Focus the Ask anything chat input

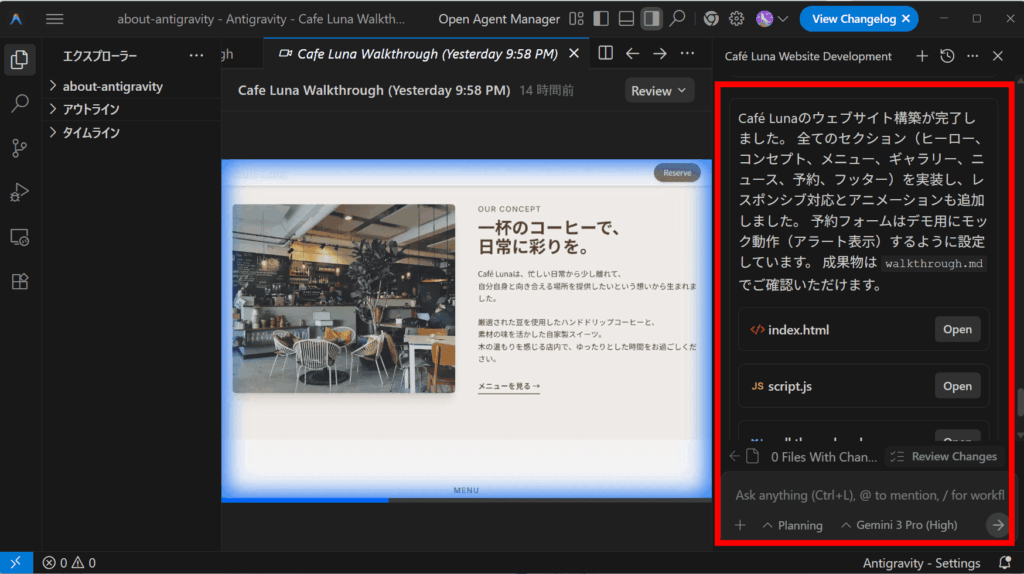click(868, 495)
